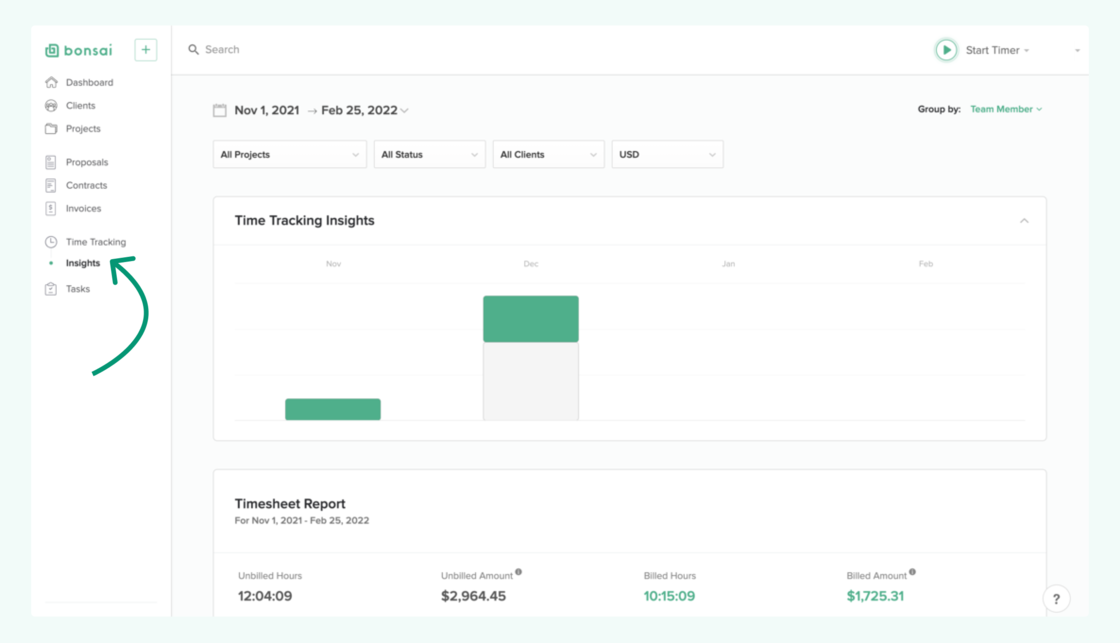
Task: Click the Projects folder icon
Action: pos(51,129)
